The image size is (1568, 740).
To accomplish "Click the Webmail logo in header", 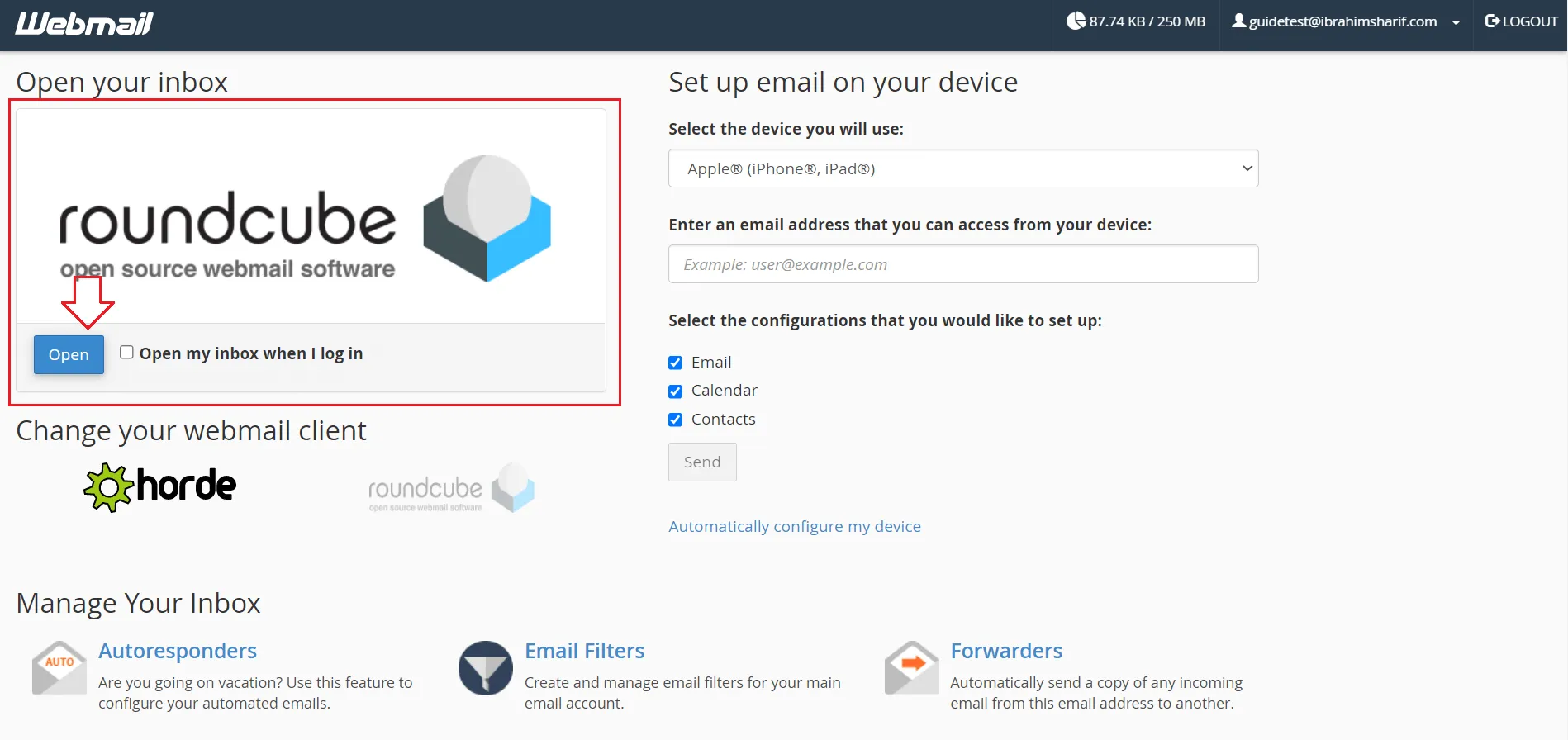I will tap(84, 23).
